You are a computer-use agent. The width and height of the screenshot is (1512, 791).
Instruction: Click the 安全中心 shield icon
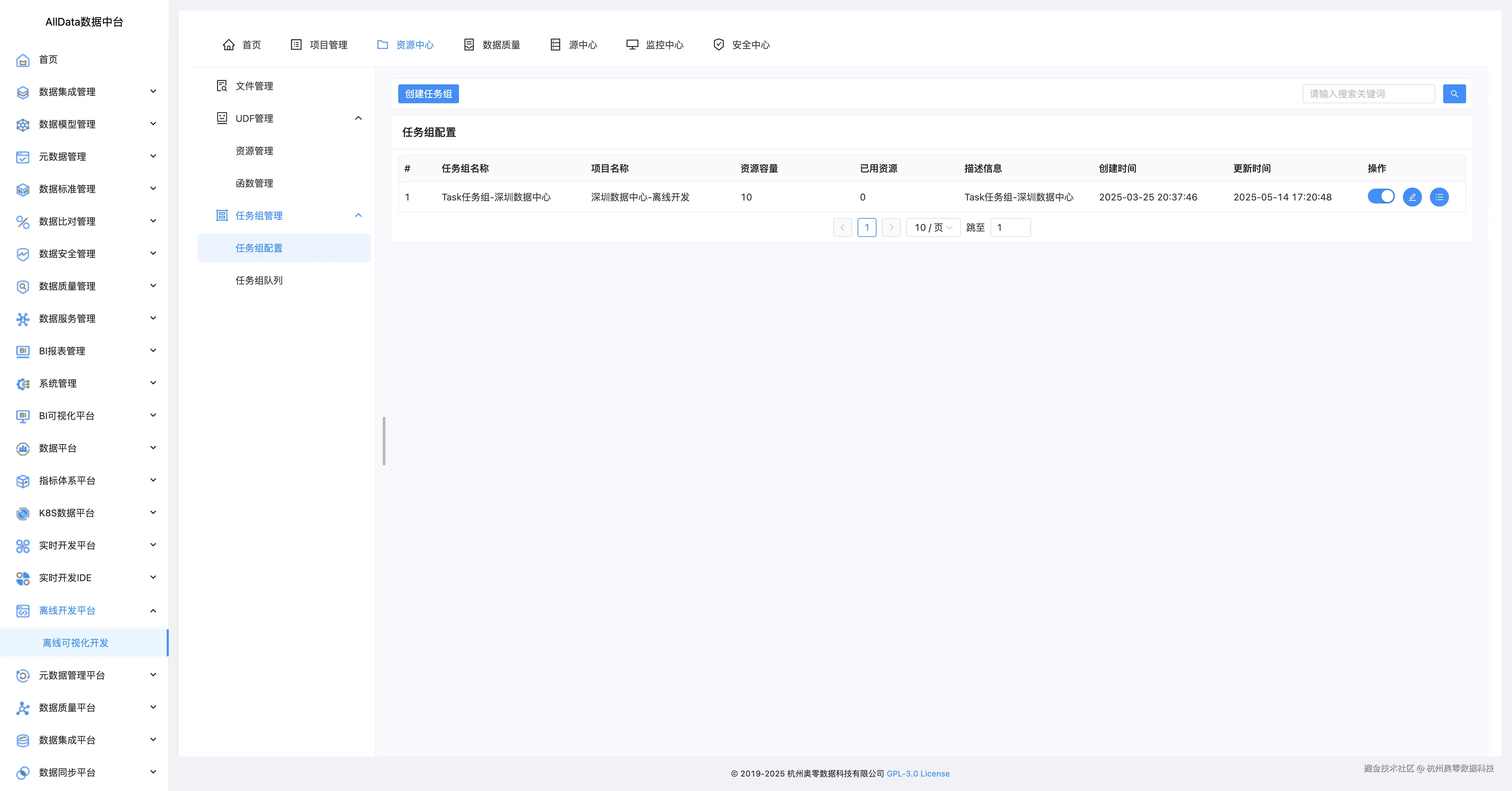(x=718, y=45)
